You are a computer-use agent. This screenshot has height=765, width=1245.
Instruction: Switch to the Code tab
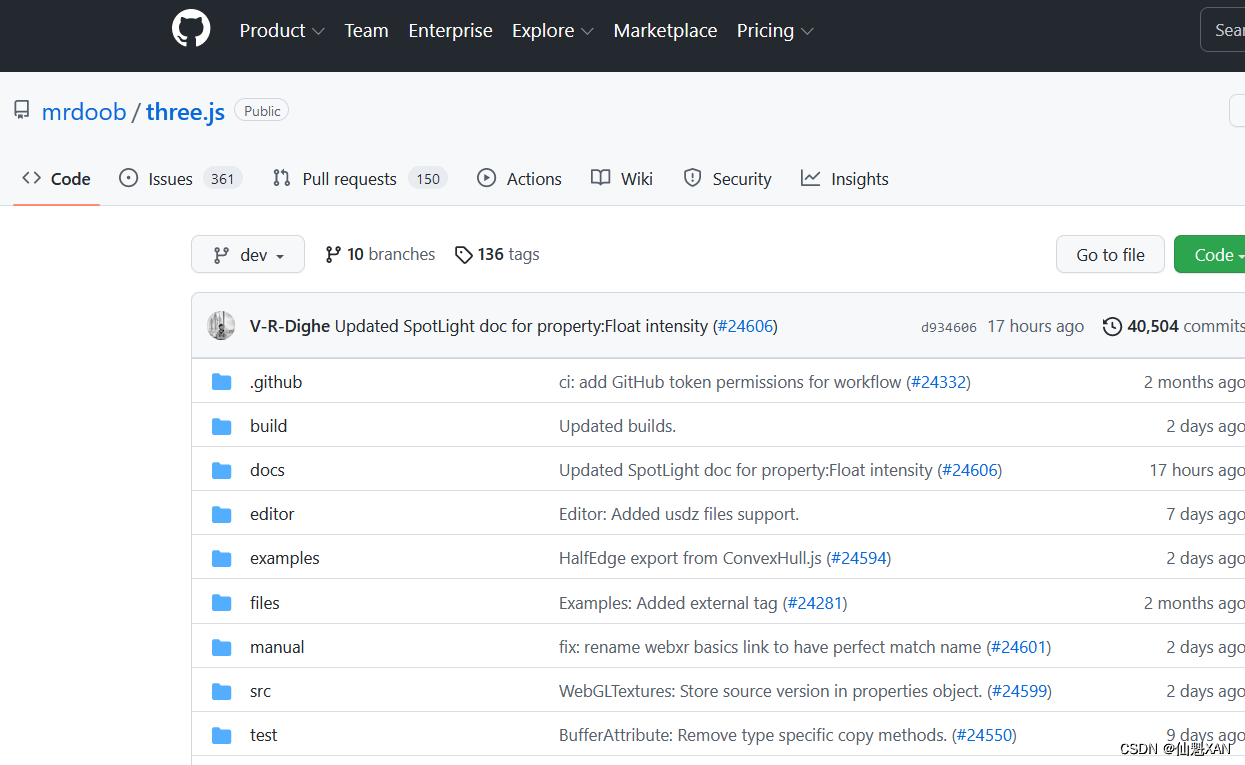coord(56,179)
